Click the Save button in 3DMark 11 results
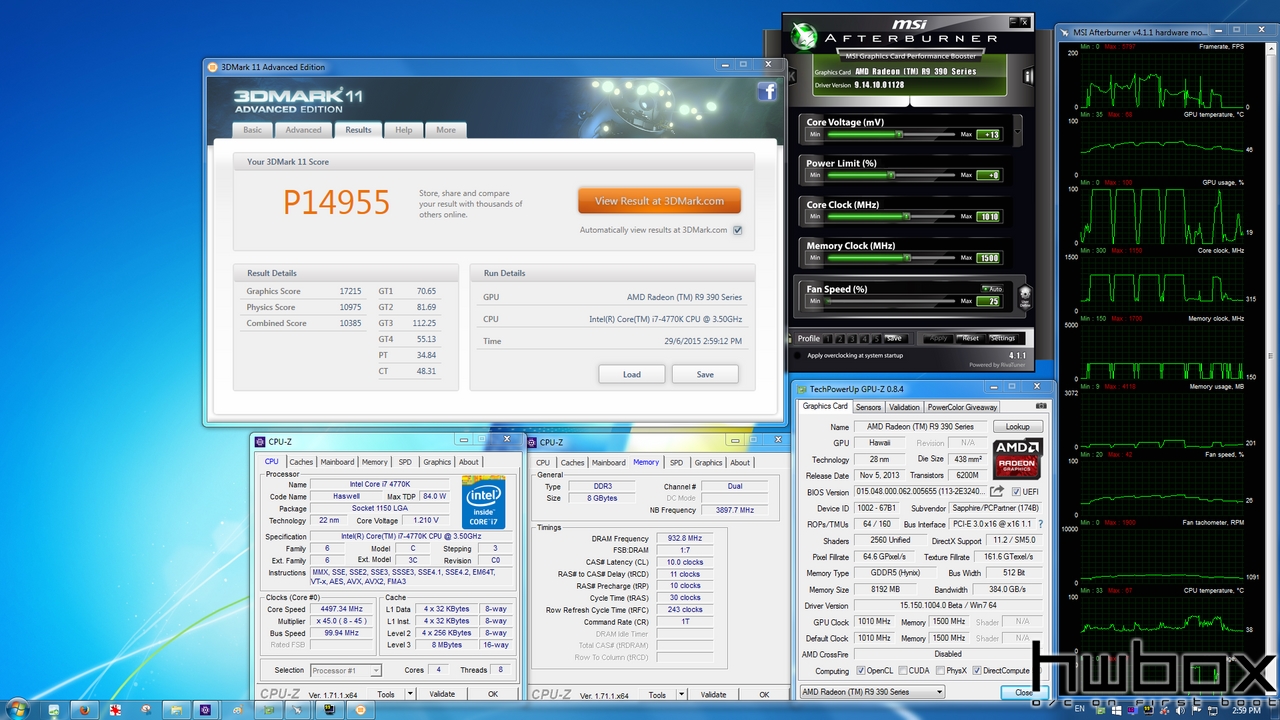Viewport: 1280px width, 720px height. pos(705,374)
